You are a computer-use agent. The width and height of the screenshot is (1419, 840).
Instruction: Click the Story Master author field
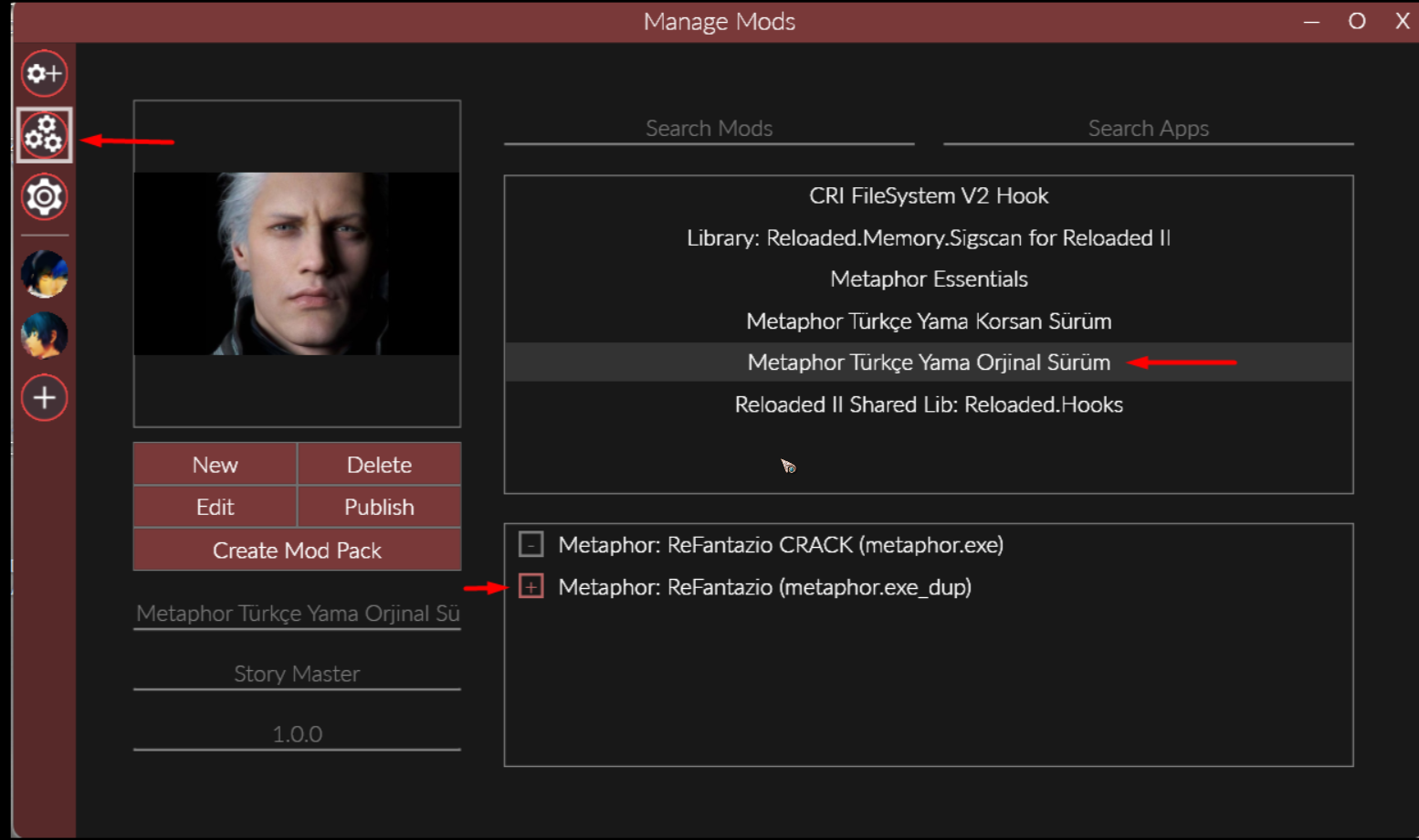[x=297, y=674]
